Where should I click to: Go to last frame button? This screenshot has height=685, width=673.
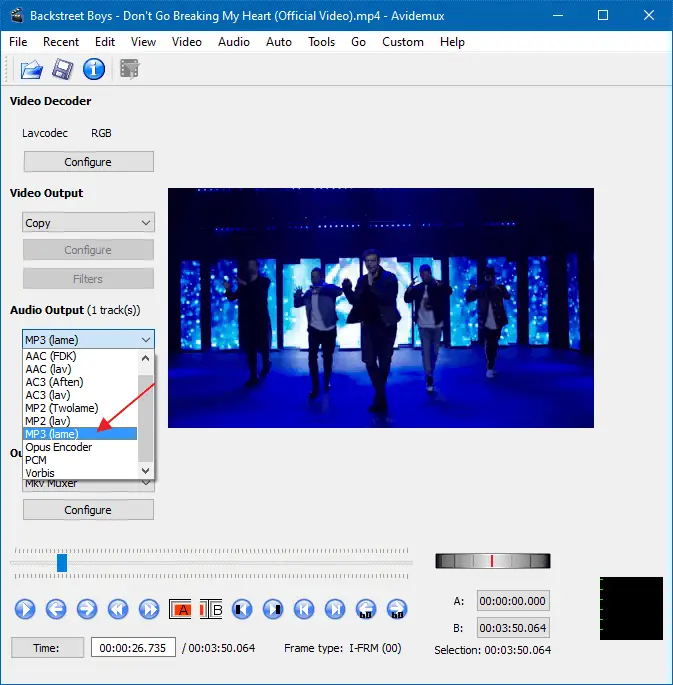[335, 609]
